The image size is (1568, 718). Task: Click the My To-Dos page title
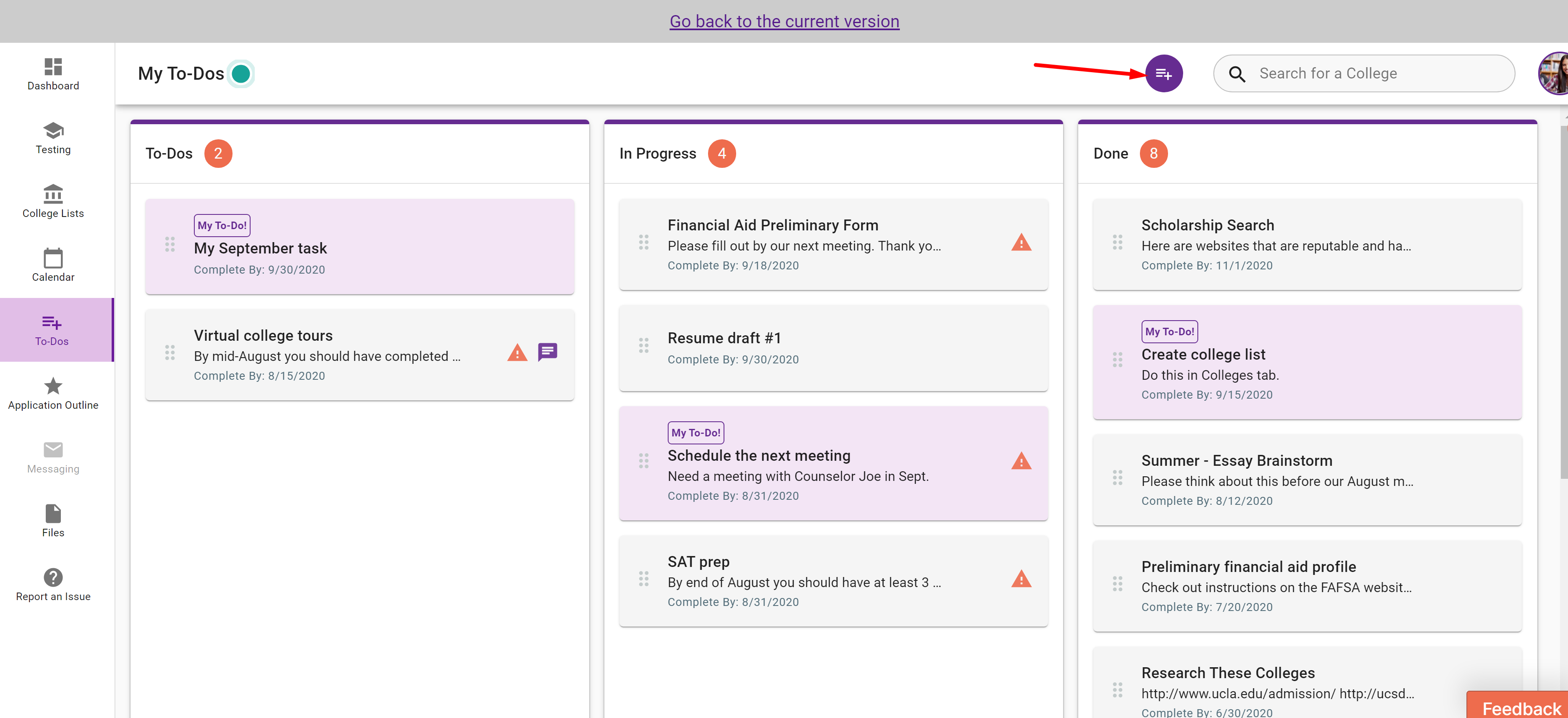181,73
